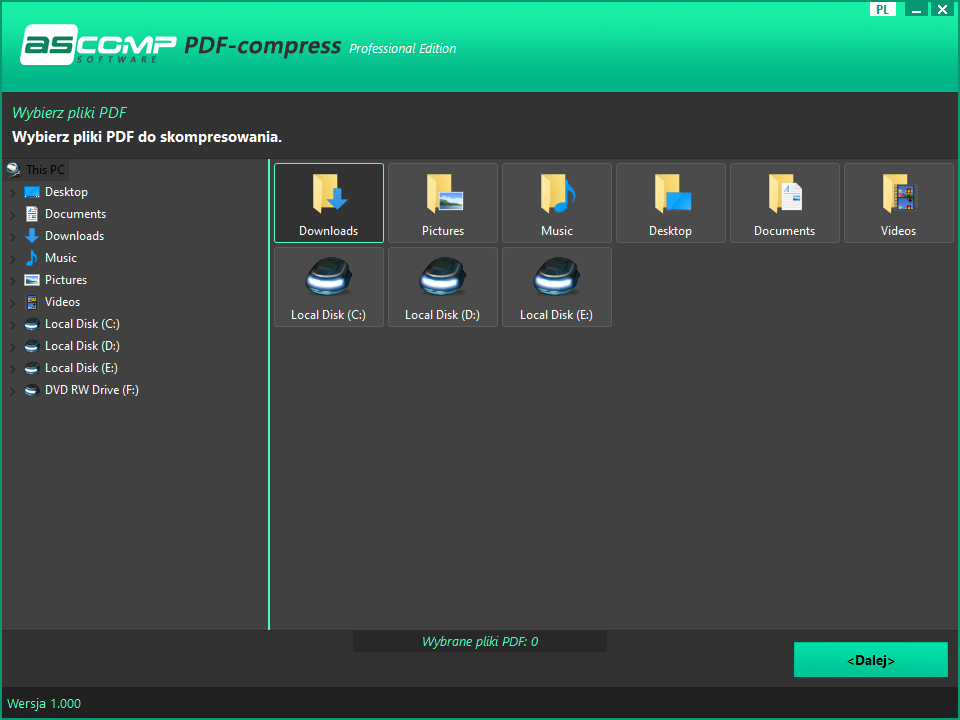Expand the Local Disk (C:) tree node
Image resolution: width=960 pixels, height=720 pixels.
(x=12, y=325)
